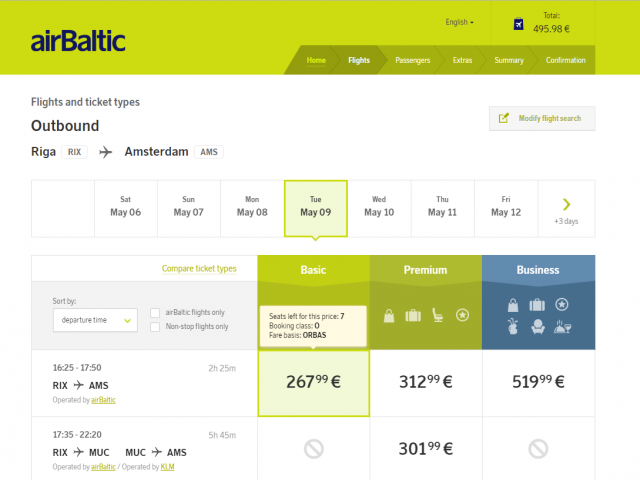This screenshot has width=640, height=480.
Task: Tick the Non-stop flights only checkbox
Action: click(154, 326)
